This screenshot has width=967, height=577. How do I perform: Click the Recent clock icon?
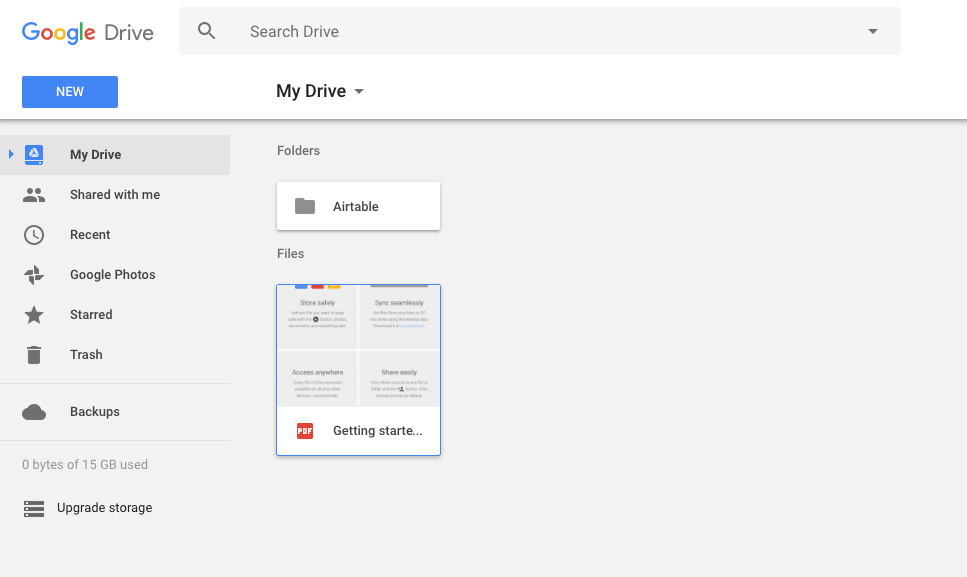click(34, 235)
